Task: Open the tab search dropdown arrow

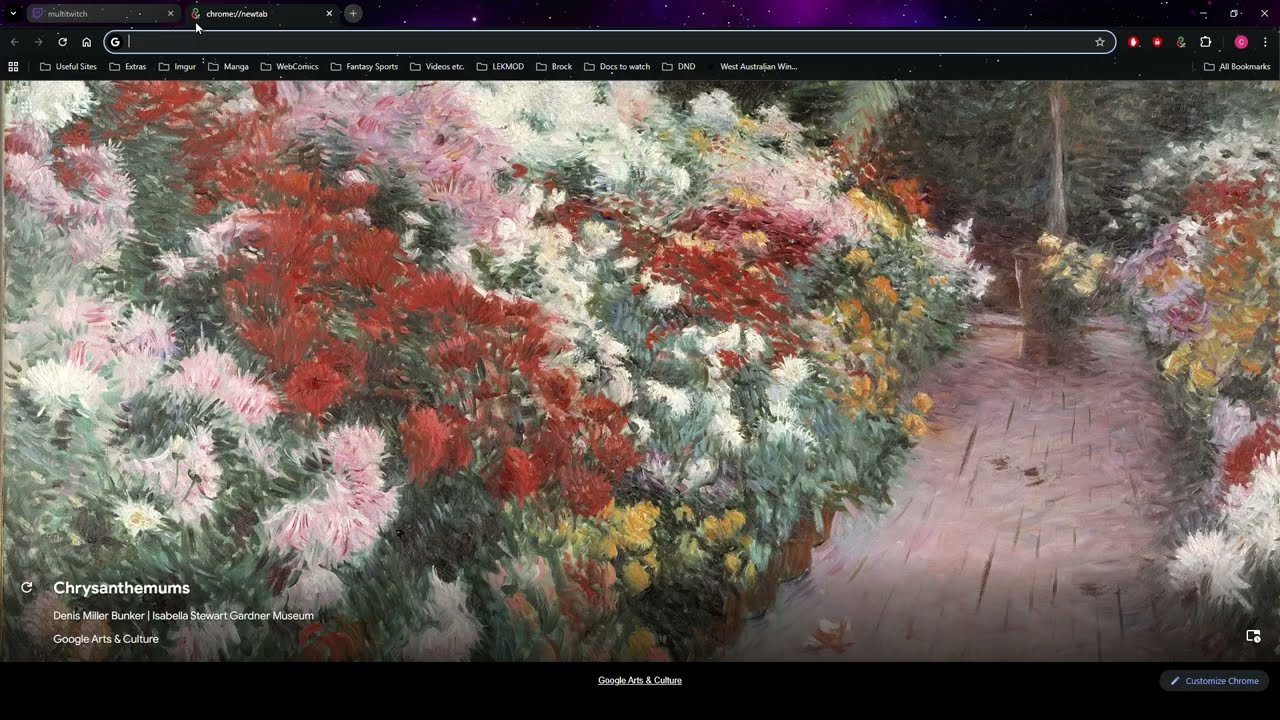Action: (13, 14)
